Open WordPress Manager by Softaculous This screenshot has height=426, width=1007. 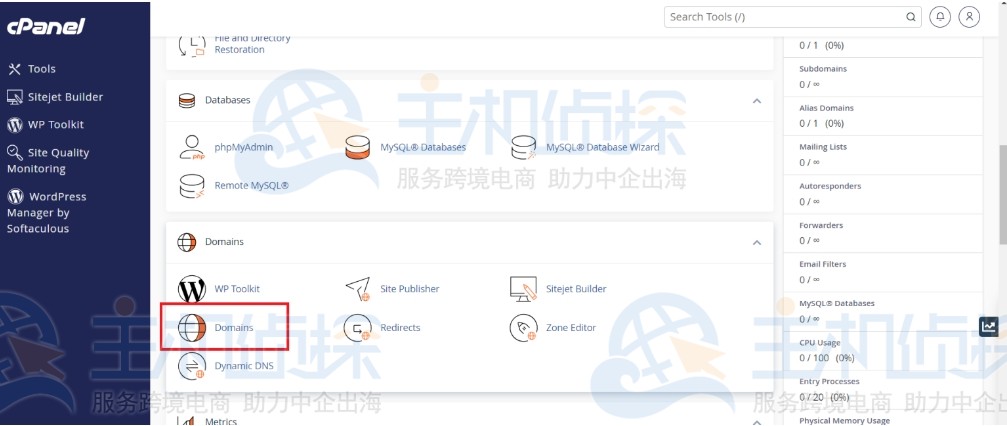coord(46,212)
